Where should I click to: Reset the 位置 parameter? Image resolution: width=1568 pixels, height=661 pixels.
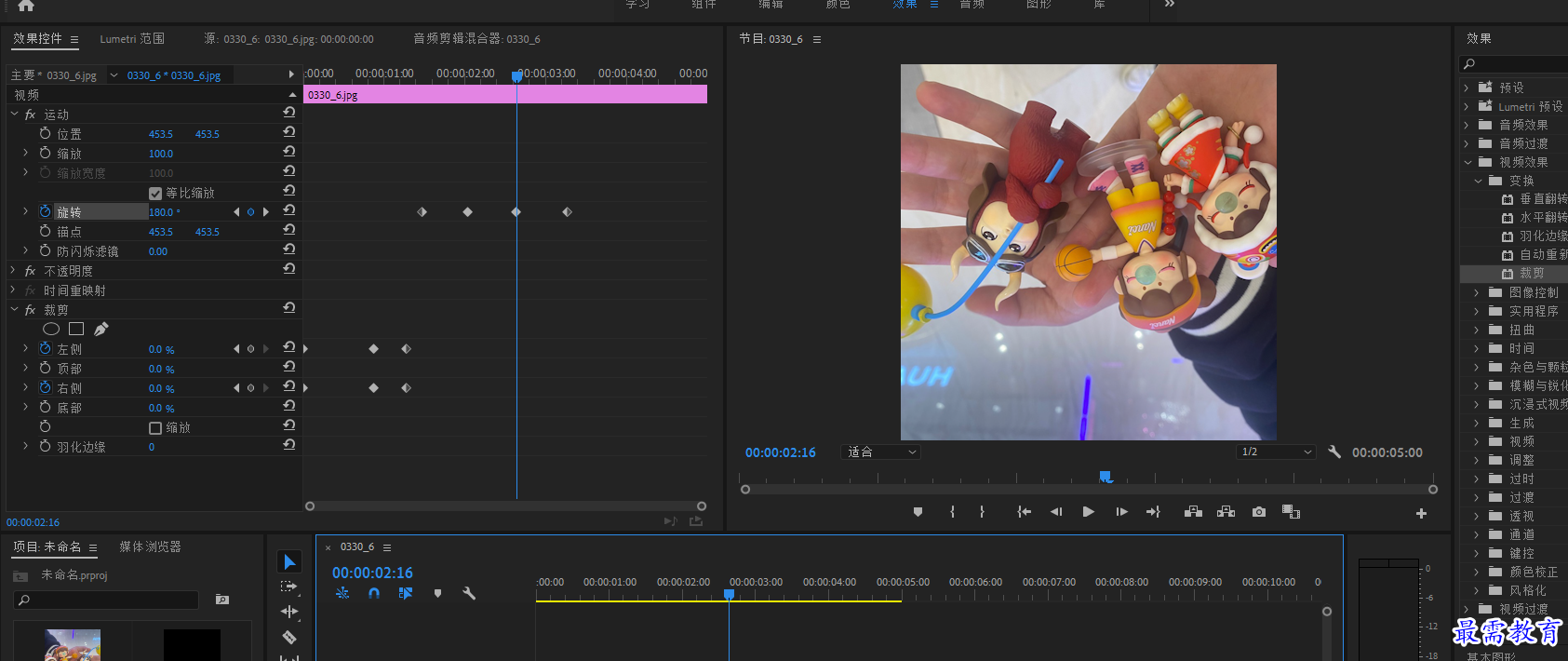pyautogui.click(x=289, y=132)
